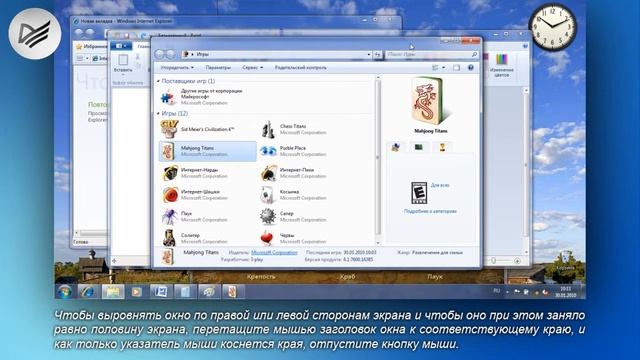This screenshot has width=640, height=360.
Task: Click the search magnifier icon in Games window
Action: tap(474, 54)
